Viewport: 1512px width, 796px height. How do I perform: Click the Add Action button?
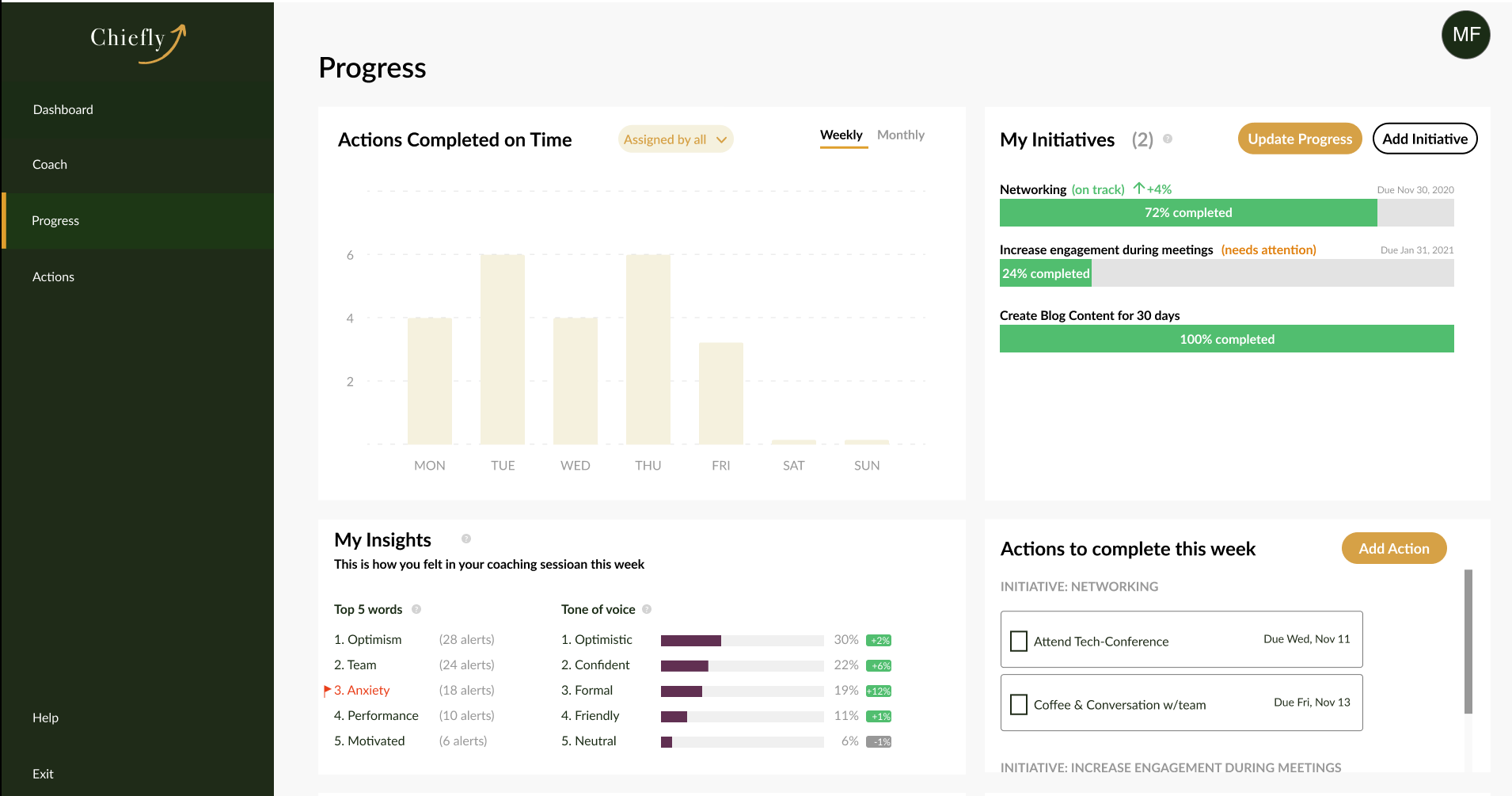click(x=1393, y=548)
